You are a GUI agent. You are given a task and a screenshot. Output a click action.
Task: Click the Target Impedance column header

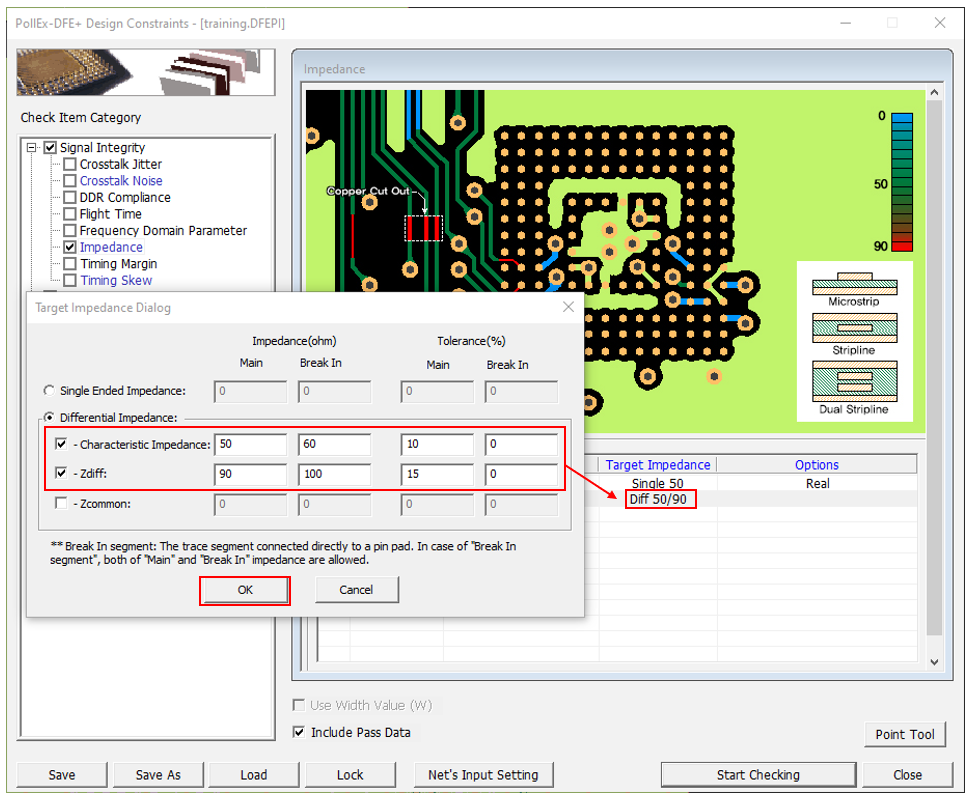[x=658, y=464]
